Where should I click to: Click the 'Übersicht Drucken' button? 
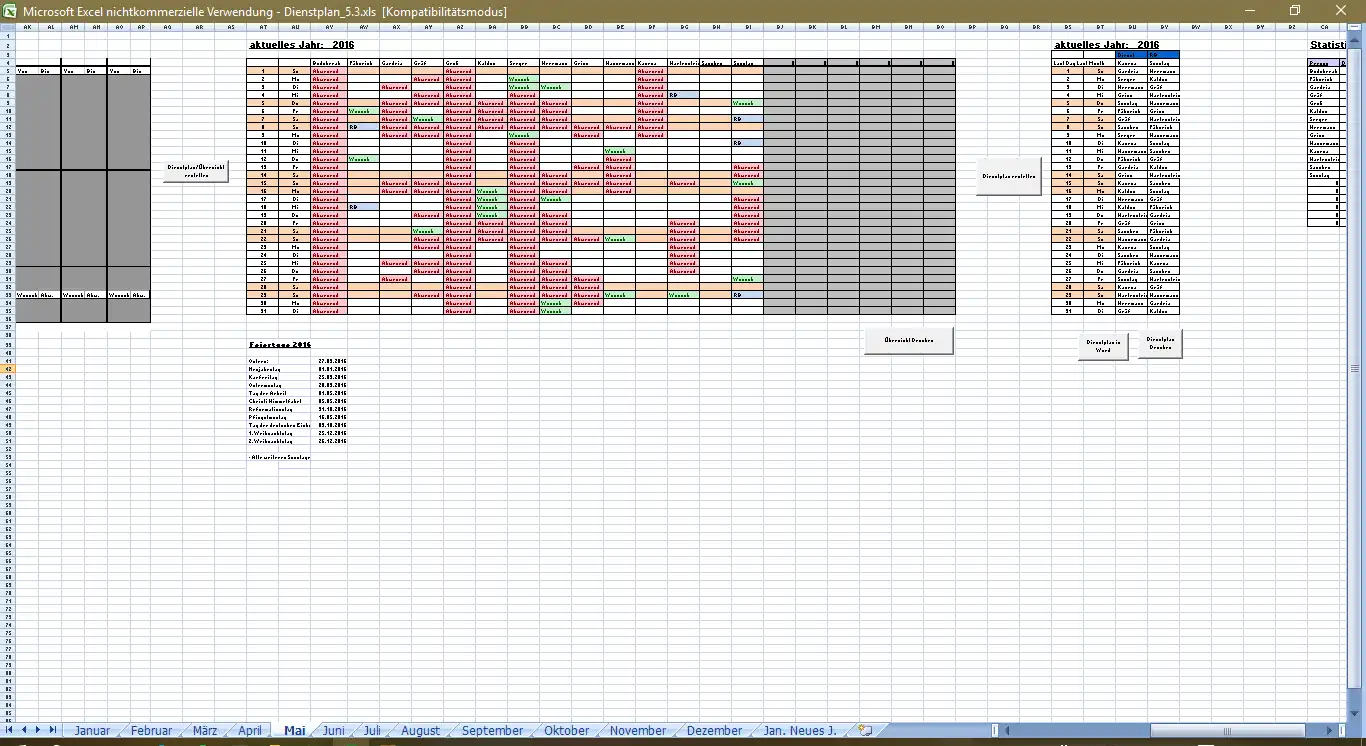[x=909, y=340]
